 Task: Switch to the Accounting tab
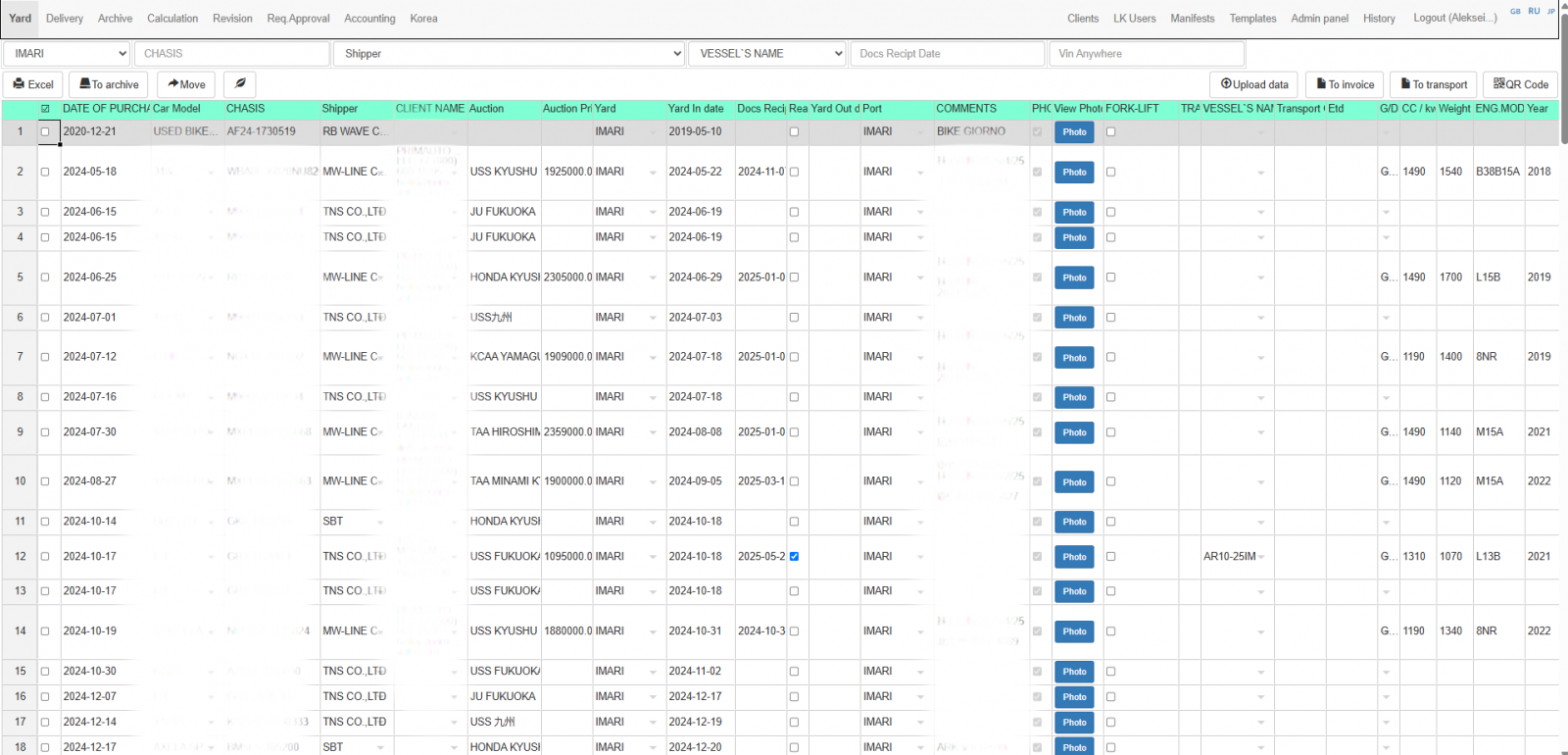coord(369,19)
